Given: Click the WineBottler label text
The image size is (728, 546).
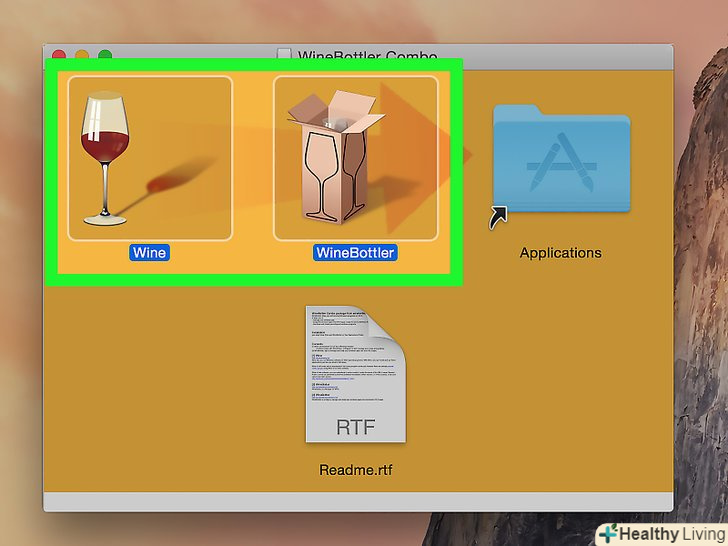Looking at the screenshot, I should pos(355,253).
